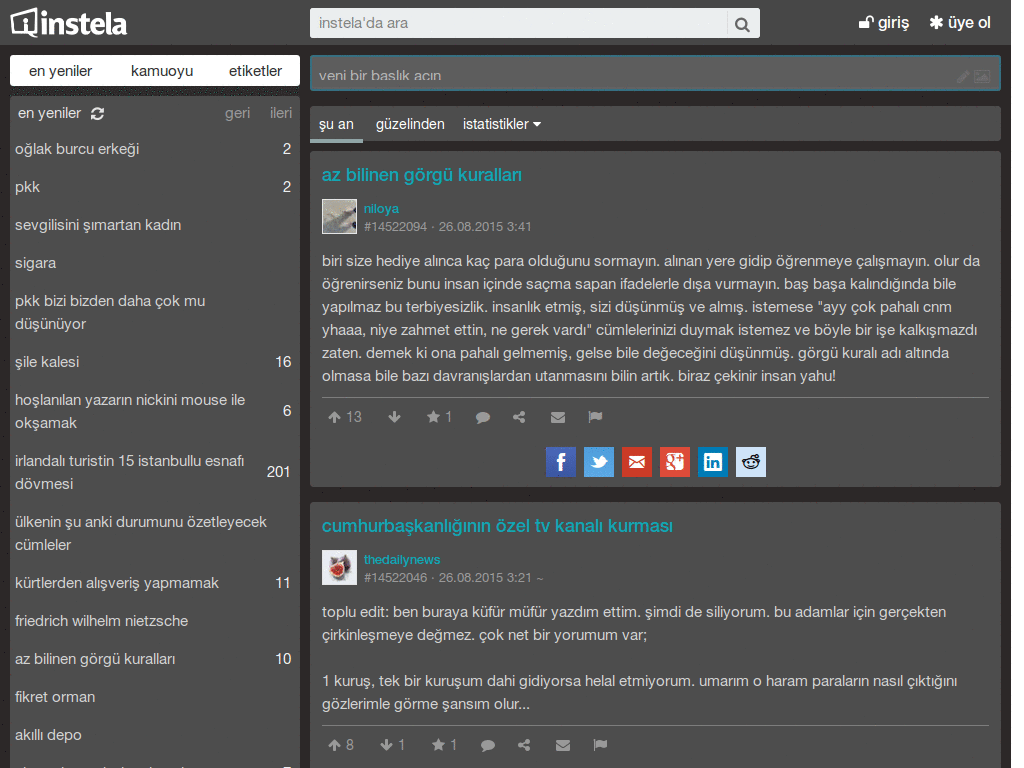The width and height of the screenshot is (1024, 768).
Task: Favorite the first entry with star icon
Action: tap(434, 417)
